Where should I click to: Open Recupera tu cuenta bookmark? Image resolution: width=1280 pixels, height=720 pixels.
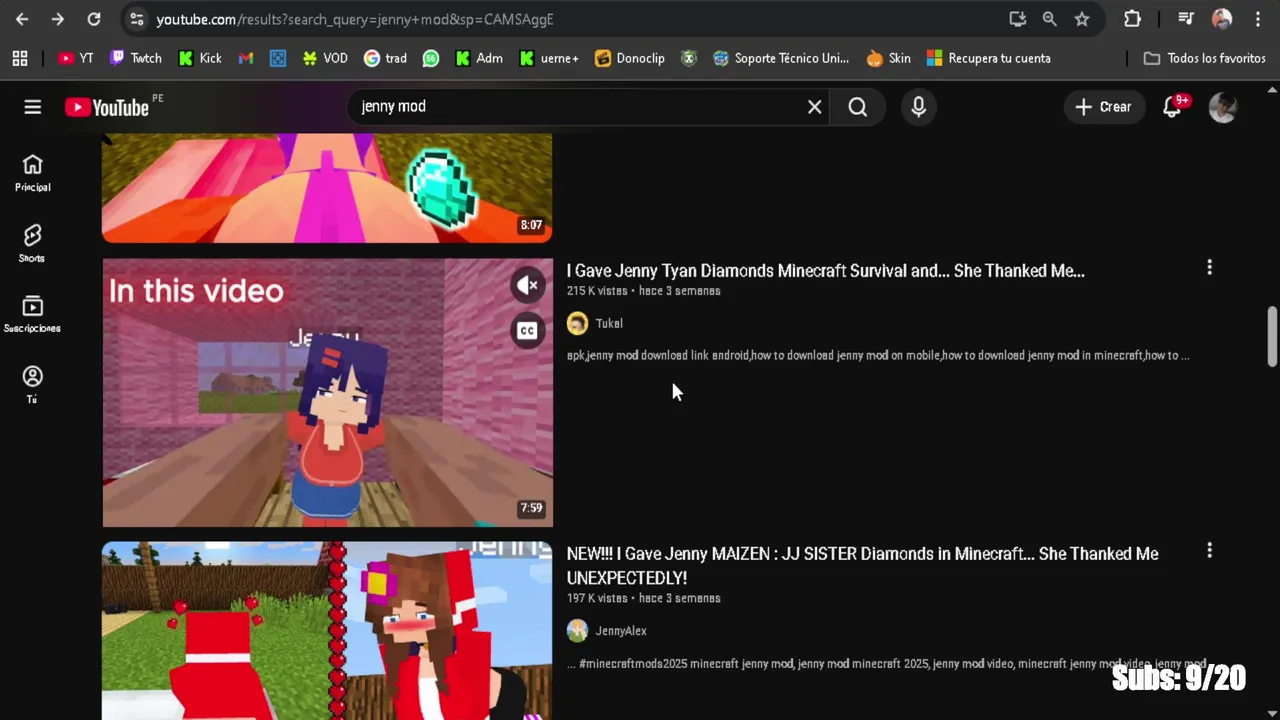(x=989, y=58)
